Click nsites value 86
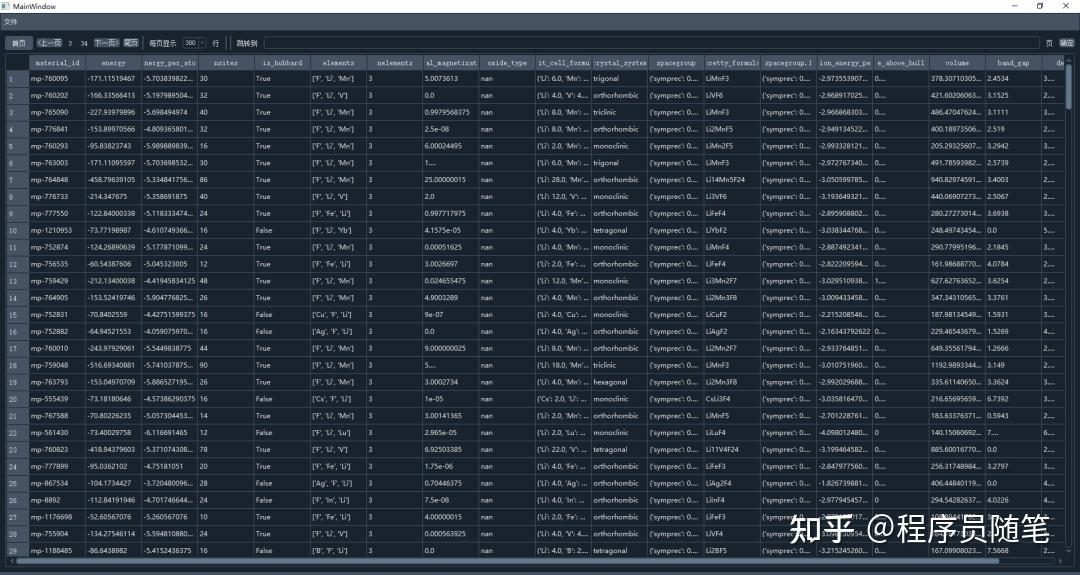The image size is (1080, 575). 226,180
